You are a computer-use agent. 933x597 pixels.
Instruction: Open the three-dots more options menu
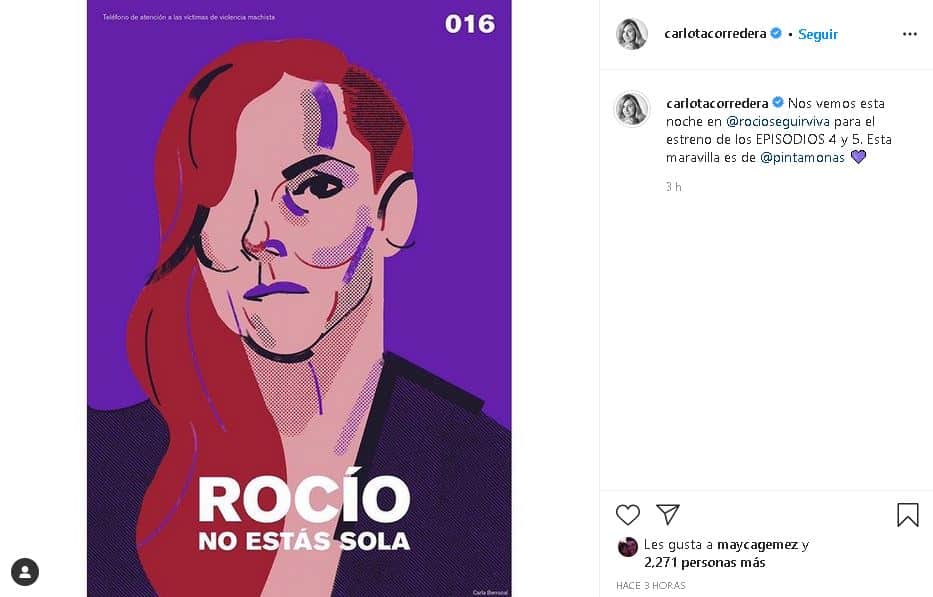(910, 34)
